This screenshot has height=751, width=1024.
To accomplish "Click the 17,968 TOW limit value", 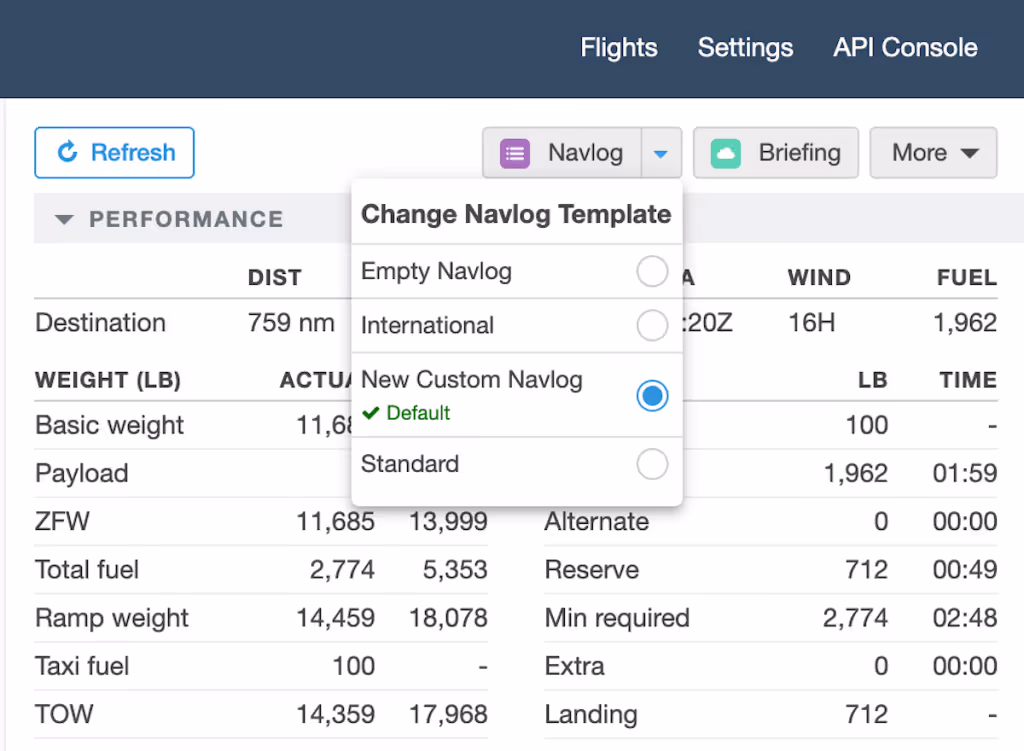I will coord(448,714).
